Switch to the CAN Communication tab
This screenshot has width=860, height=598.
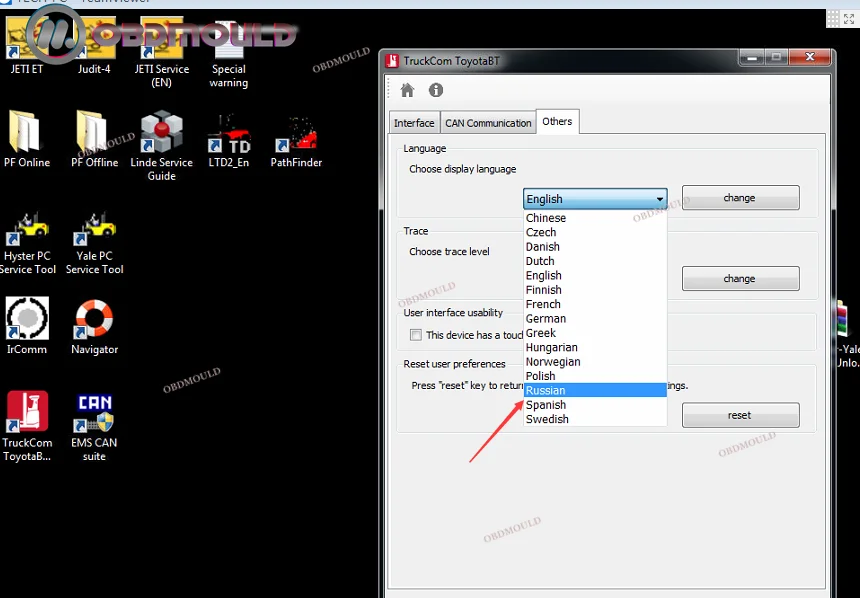488,123
